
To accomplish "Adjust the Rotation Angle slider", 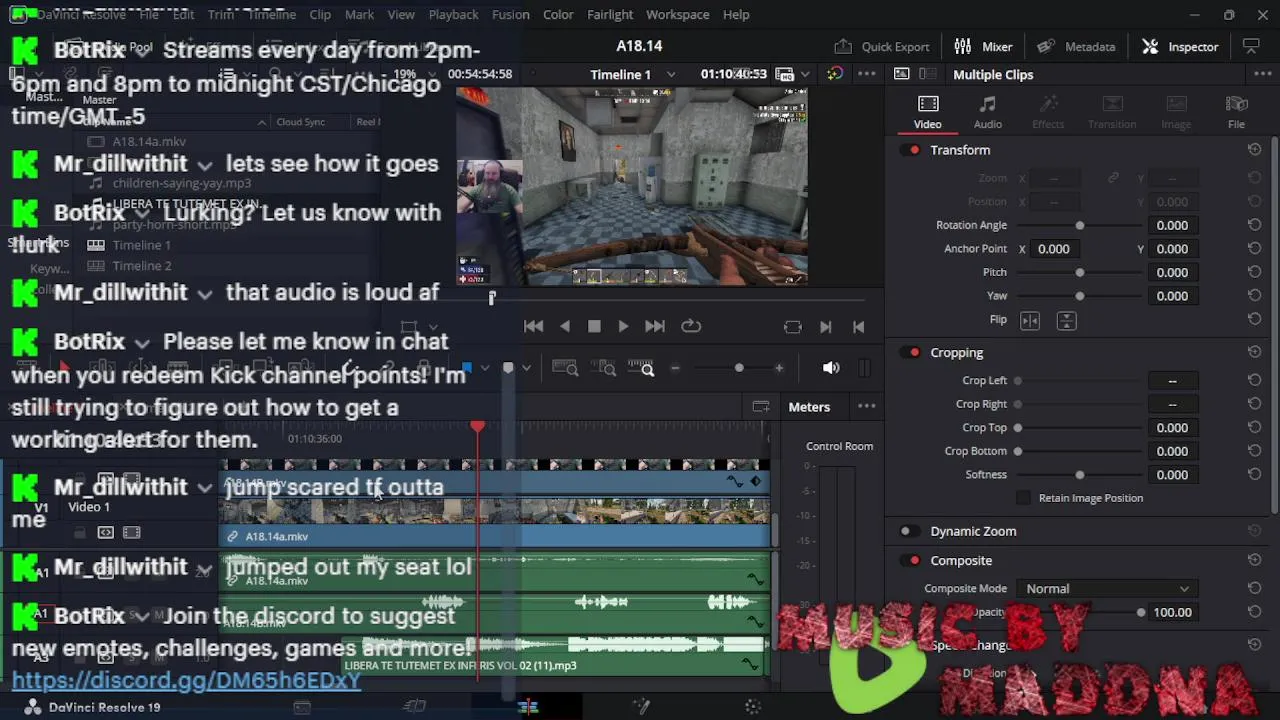I will pyautogui.click(x=1079, y=225).
